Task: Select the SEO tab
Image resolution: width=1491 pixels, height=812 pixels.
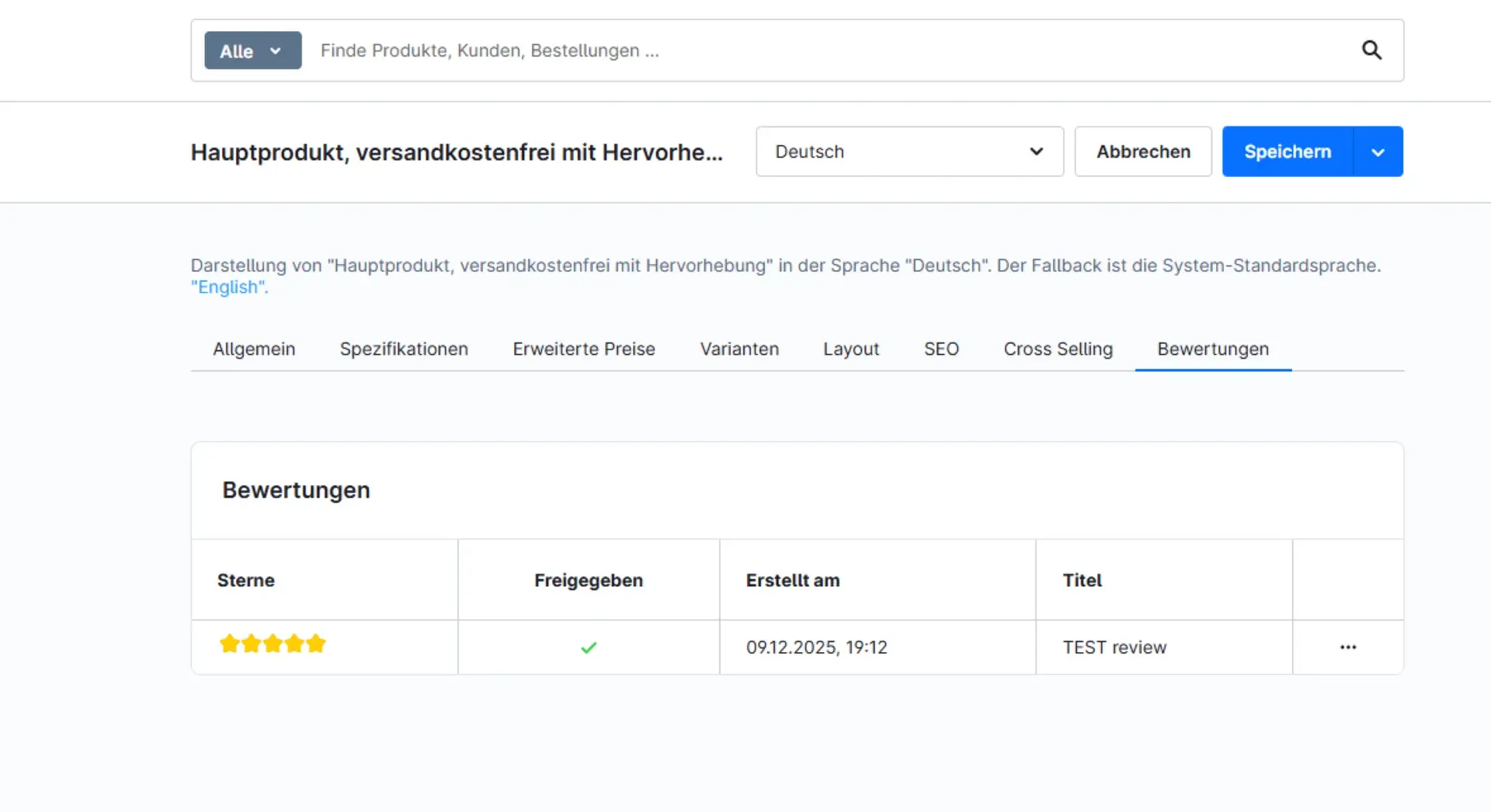Action: pyautogui.click(x=941, y=349)
